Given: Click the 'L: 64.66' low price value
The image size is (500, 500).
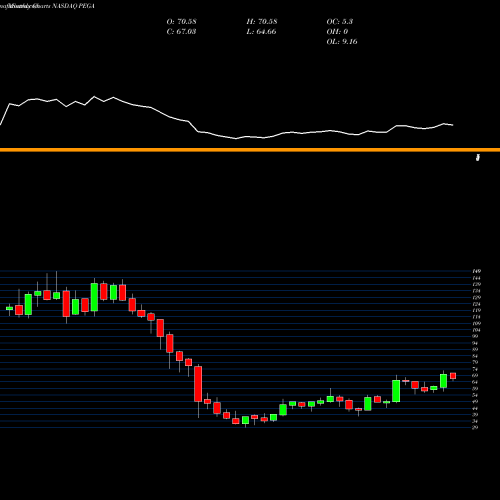Looking at the screenshot, I should pos(261,32).
